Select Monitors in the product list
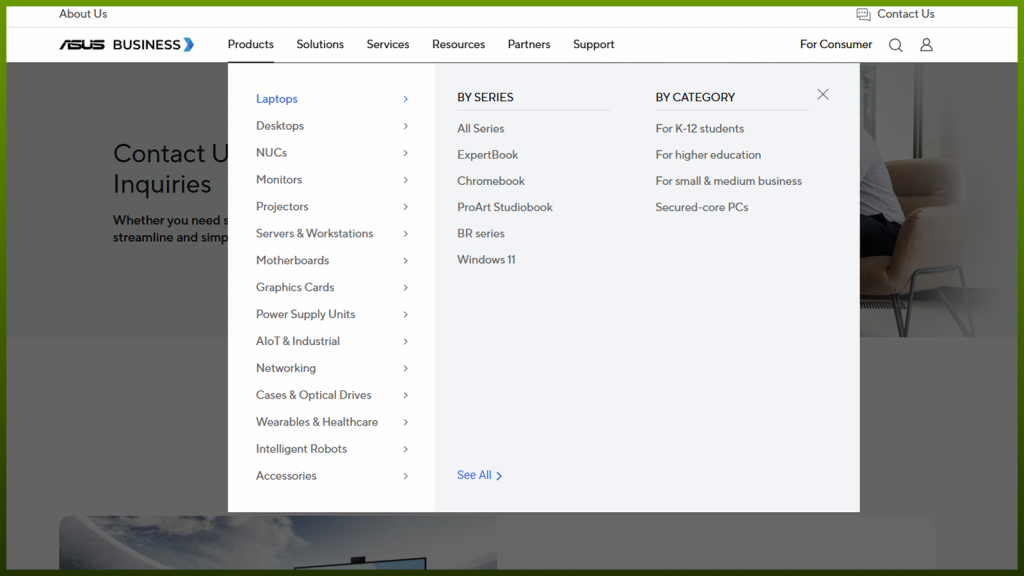 click(x=279, y=180)
